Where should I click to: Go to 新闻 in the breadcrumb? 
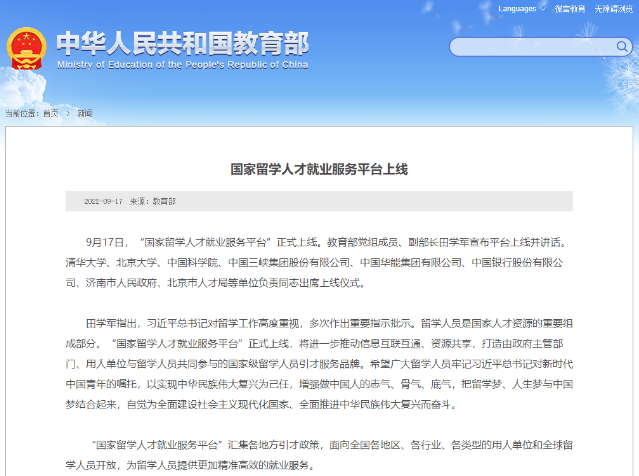pyautogui.click(x=85, y=113)
